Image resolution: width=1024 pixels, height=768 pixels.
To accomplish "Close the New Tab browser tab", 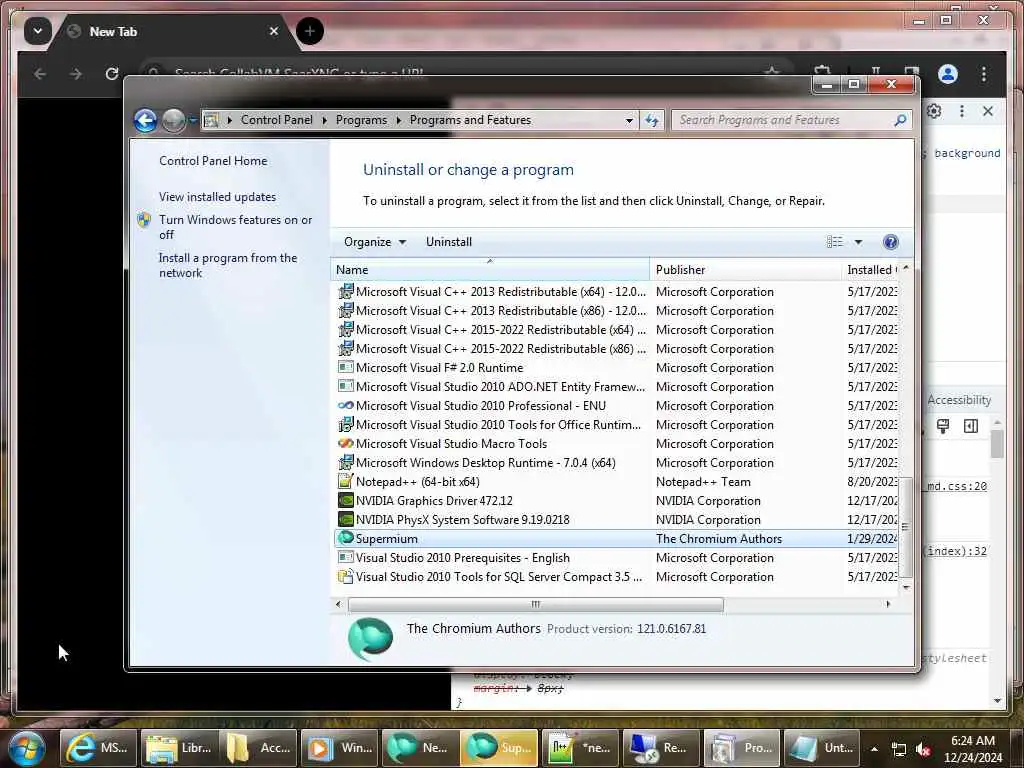I will (274, 31).
